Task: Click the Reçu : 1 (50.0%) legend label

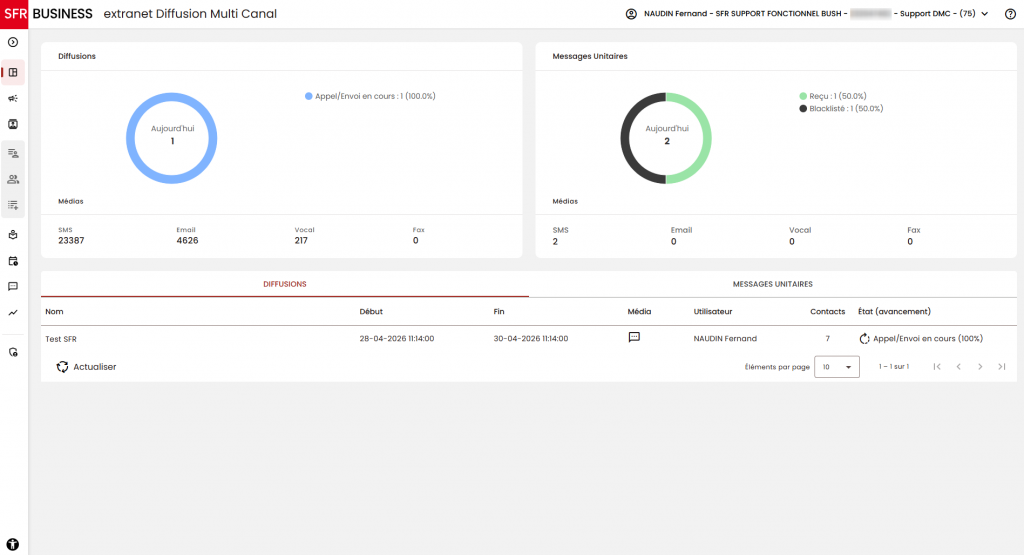Action: 838,96
